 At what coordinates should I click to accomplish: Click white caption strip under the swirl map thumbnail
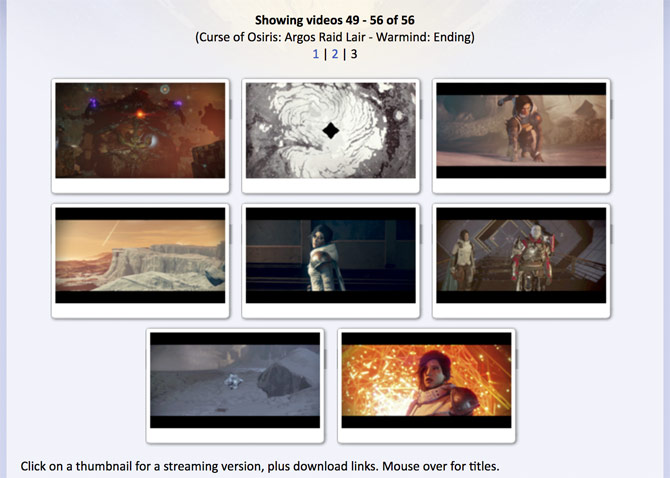331,186
